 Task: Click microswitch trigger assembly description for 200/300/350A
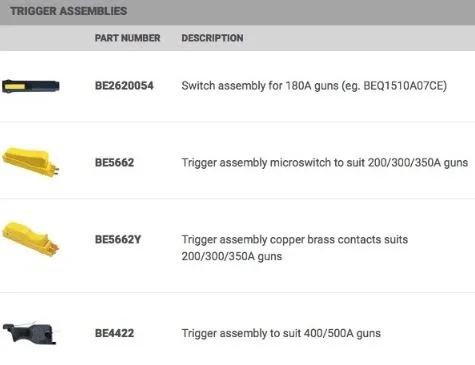(325, 163)
